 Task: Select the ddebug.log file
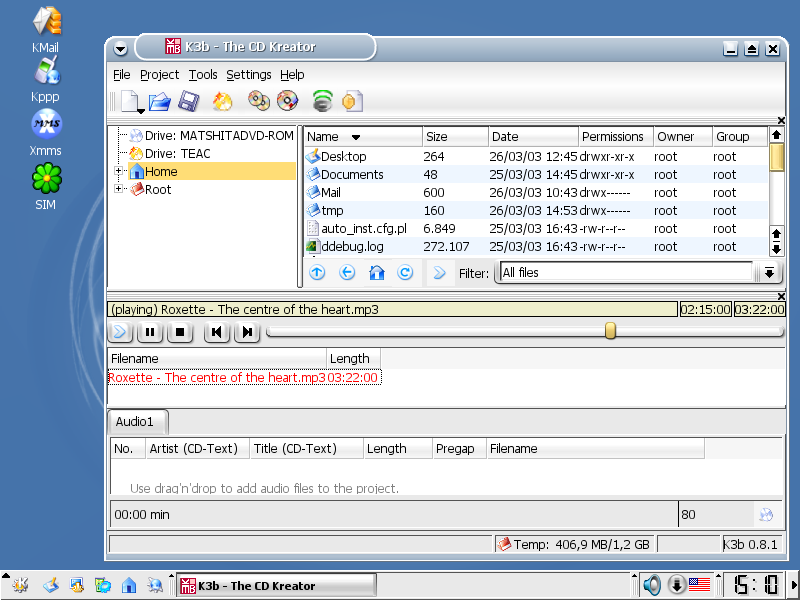click(536, 246)
